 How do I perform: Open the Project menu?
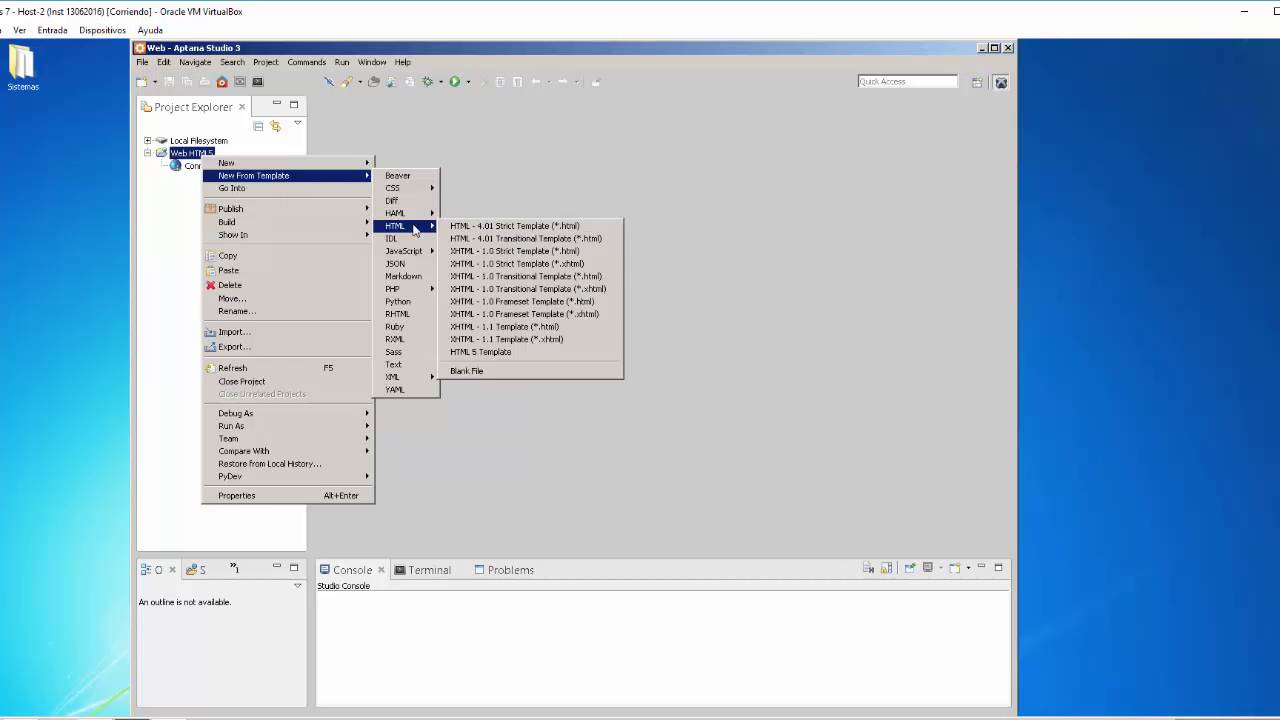[265, 62]
